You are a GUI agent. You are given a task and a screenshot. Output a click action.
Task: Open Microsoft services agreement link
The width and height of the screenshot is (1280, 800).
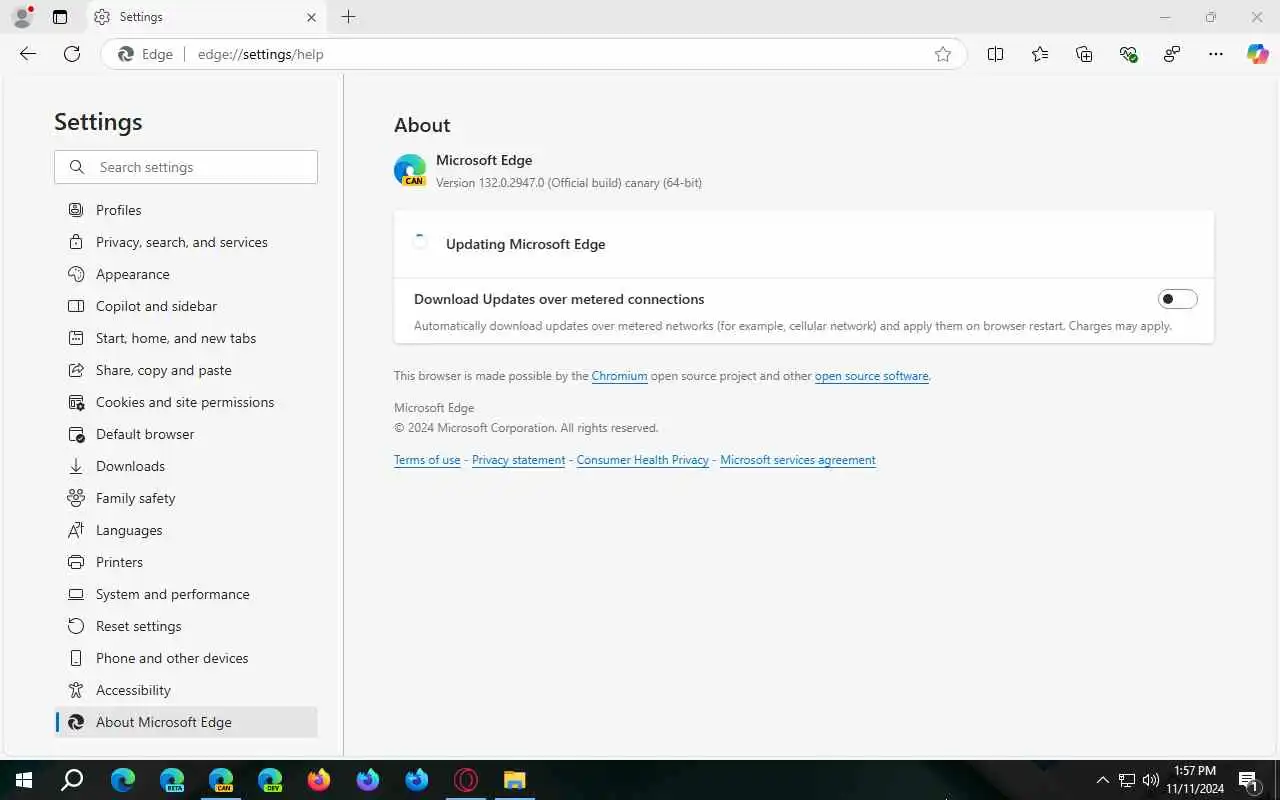click(x=798, y=460)
